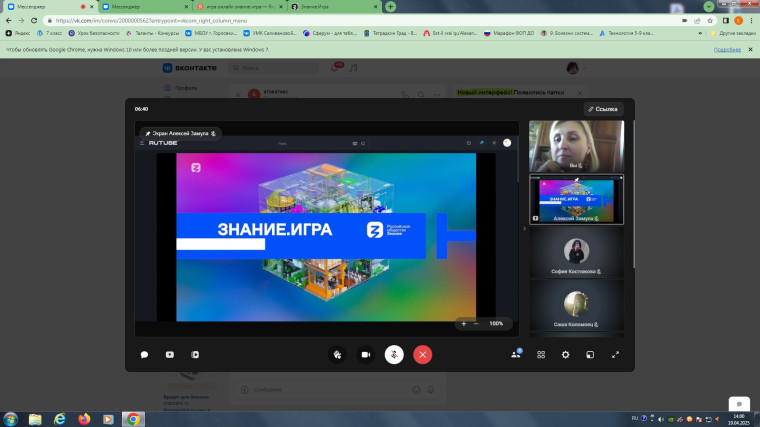Viewport: 760px width, 427px height.
Task: Open VK music icon
Action: pos(354,68)
